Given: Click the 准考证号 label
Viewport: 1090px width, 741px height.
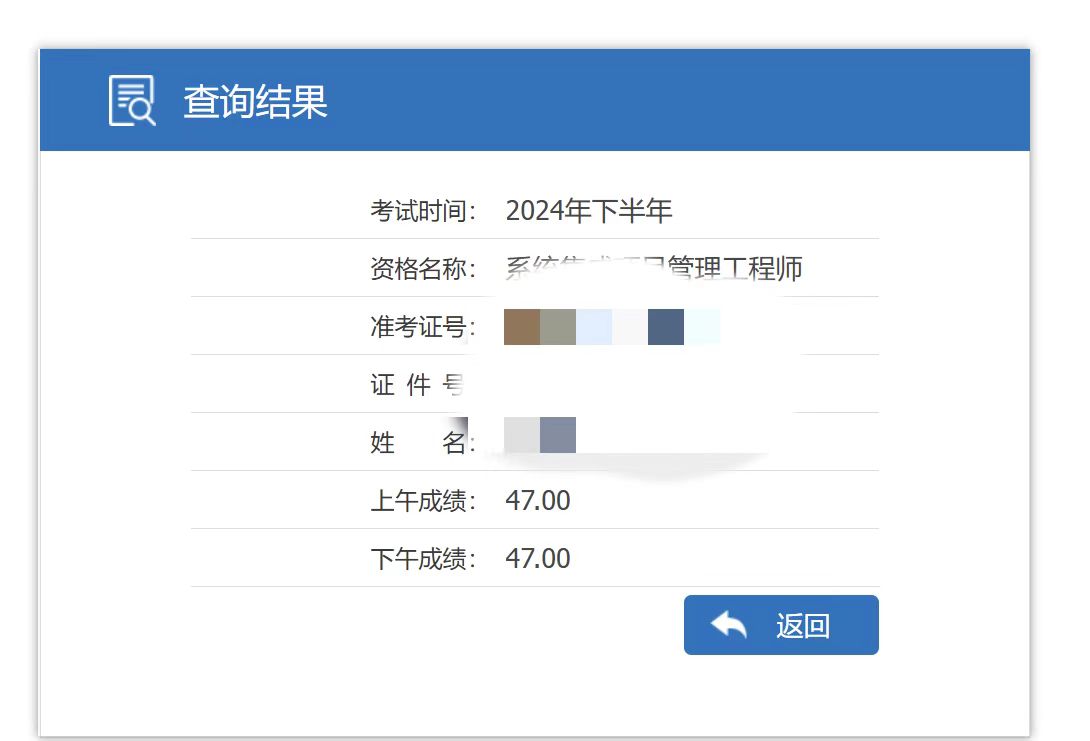Looking at the screenshot, I should pyautogui.click(x=423, y=326).
